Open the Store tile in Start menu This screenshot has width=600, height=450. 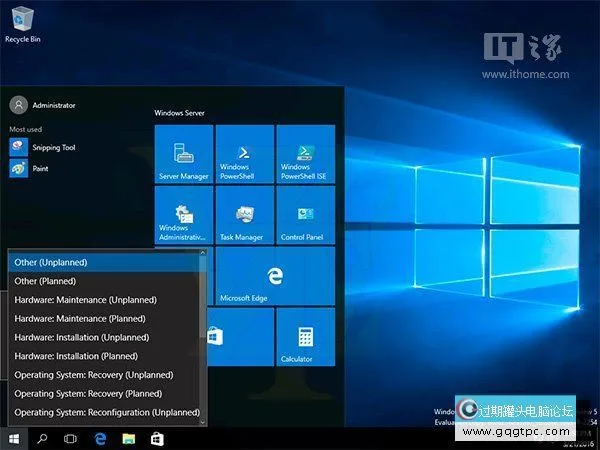pyautogui.click(x=244, y=337)
